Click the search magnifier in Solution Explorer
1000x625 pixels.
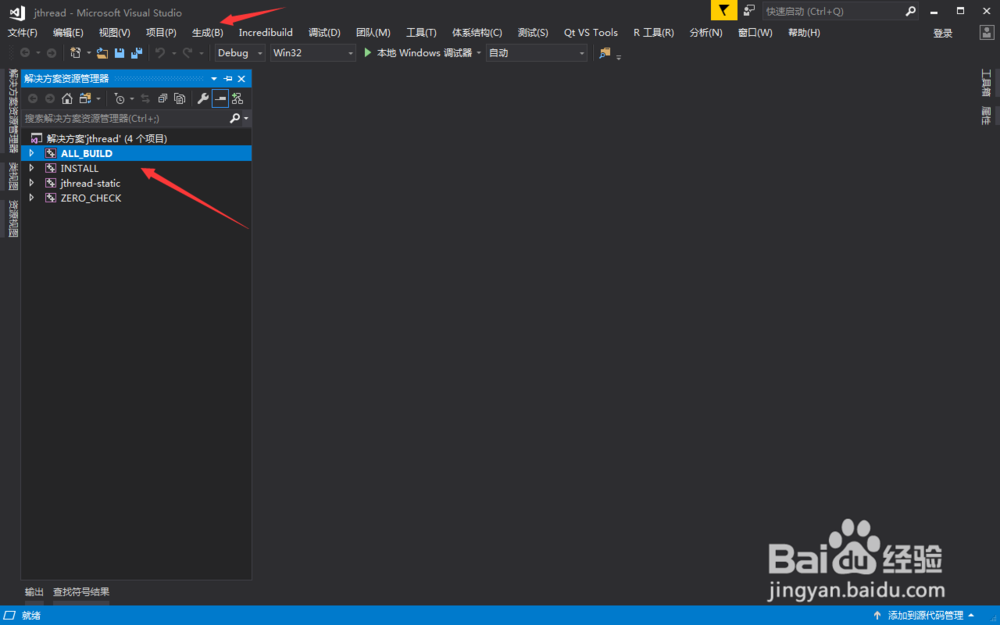235,118
